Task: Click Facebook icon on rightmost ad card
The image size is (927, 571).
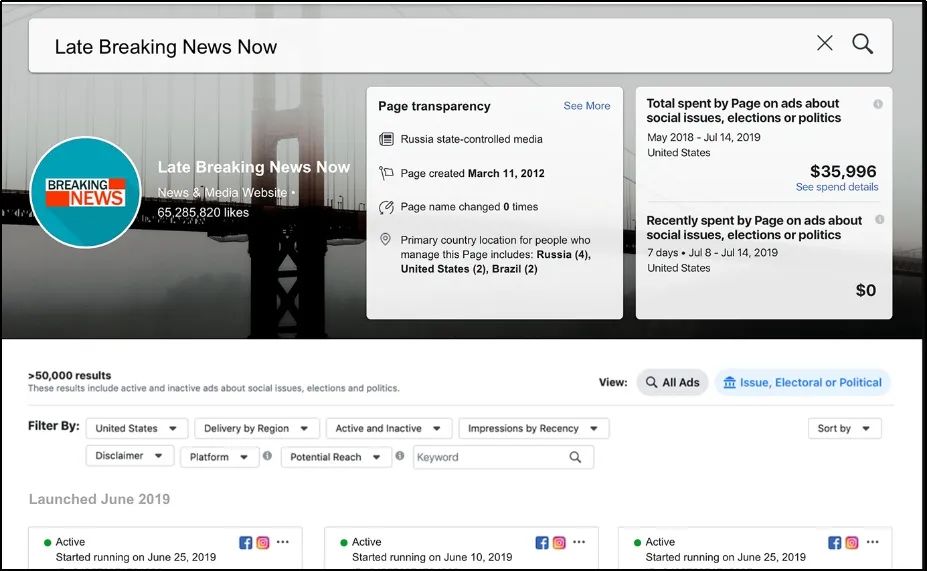Action: coord(835,542)
